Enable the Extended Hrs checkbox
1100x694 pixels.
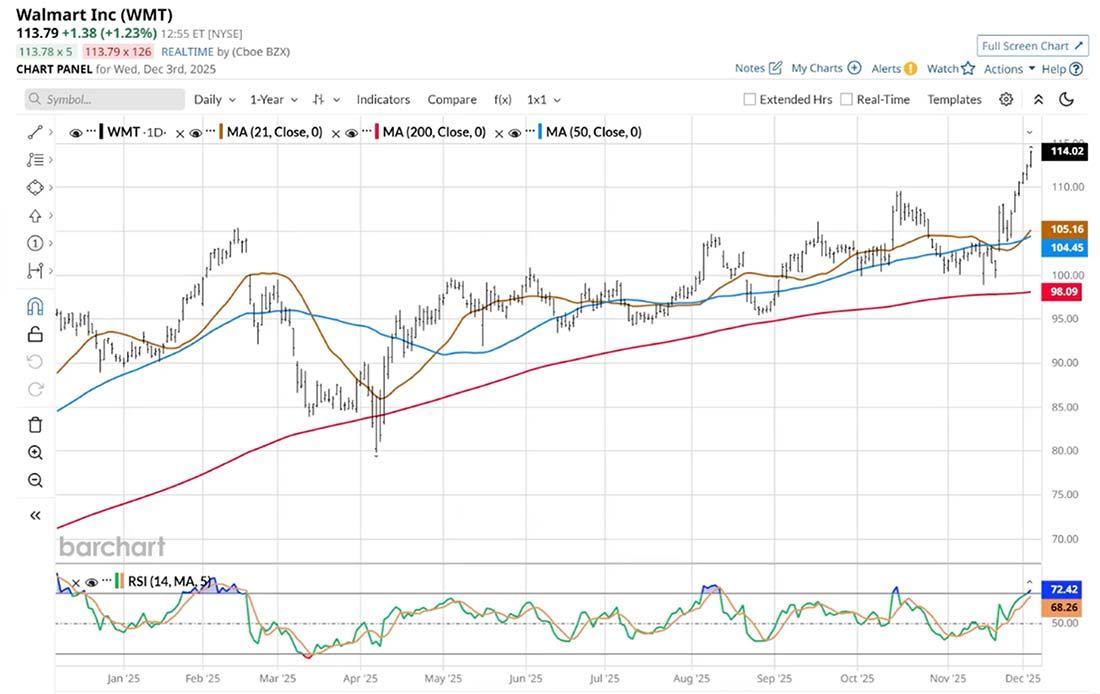[x=749, y=99]
